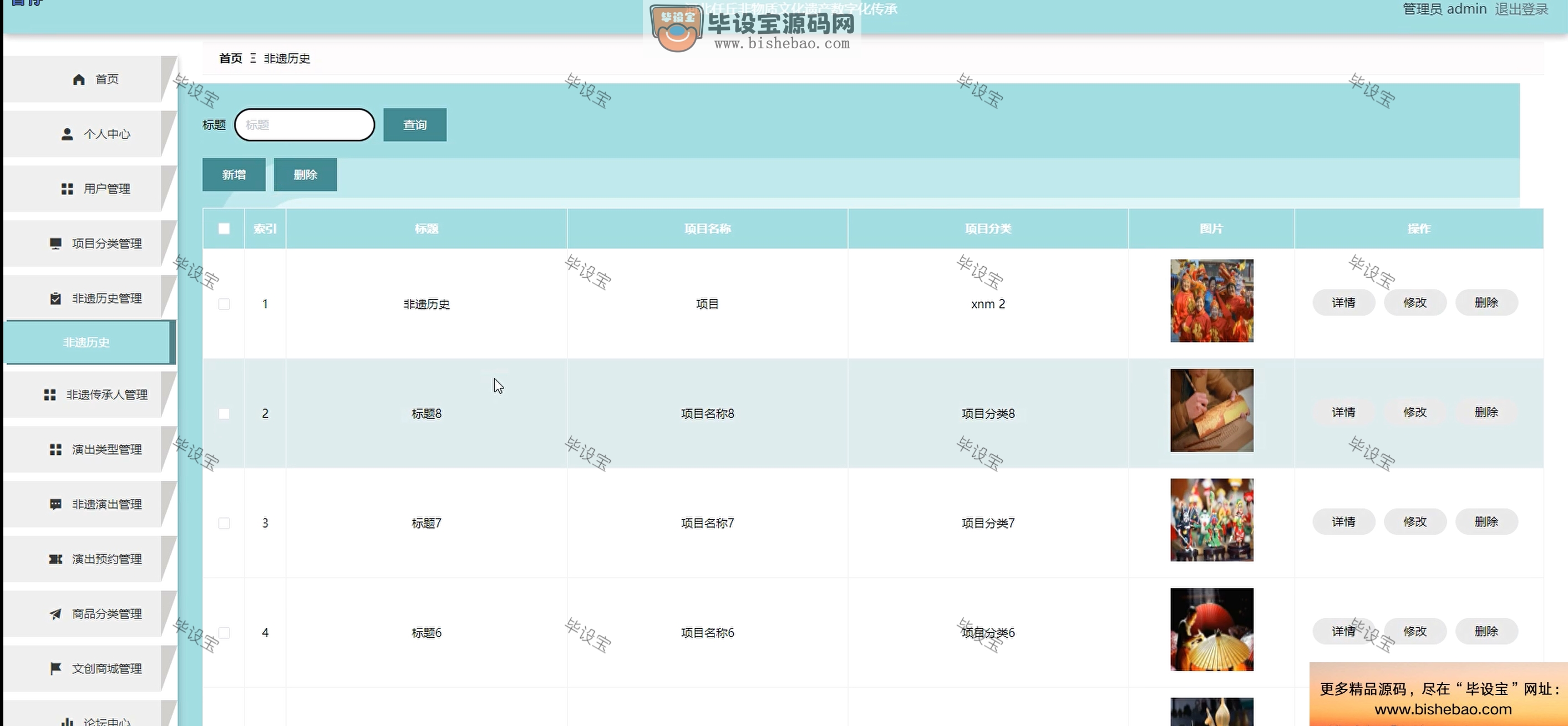Click the monitor icon beside 项目分类管理

click(x=55, y=243)
